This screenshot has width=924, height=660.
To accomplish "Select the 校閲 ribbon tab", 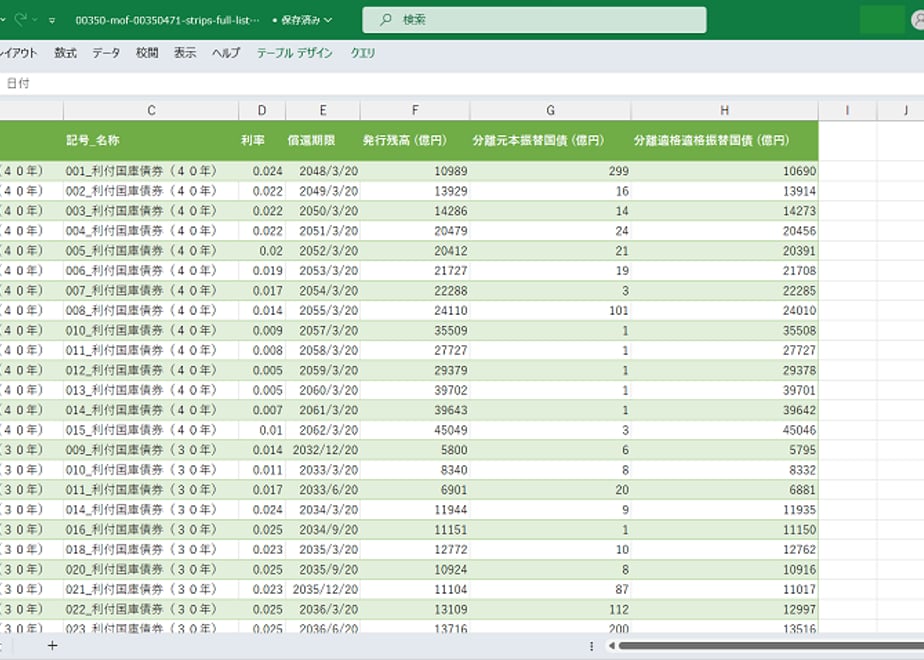I will [147, 53].
